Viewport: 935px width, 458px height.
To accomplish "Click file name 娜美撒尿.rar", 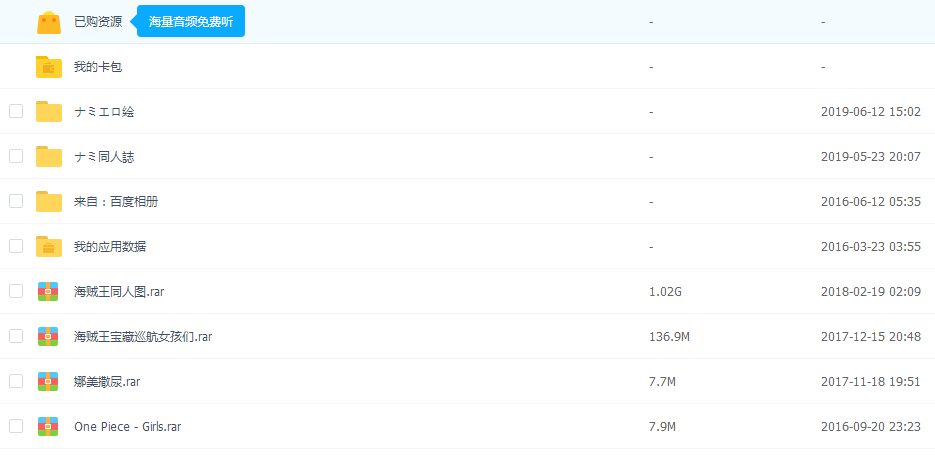I will click(107, 382).
